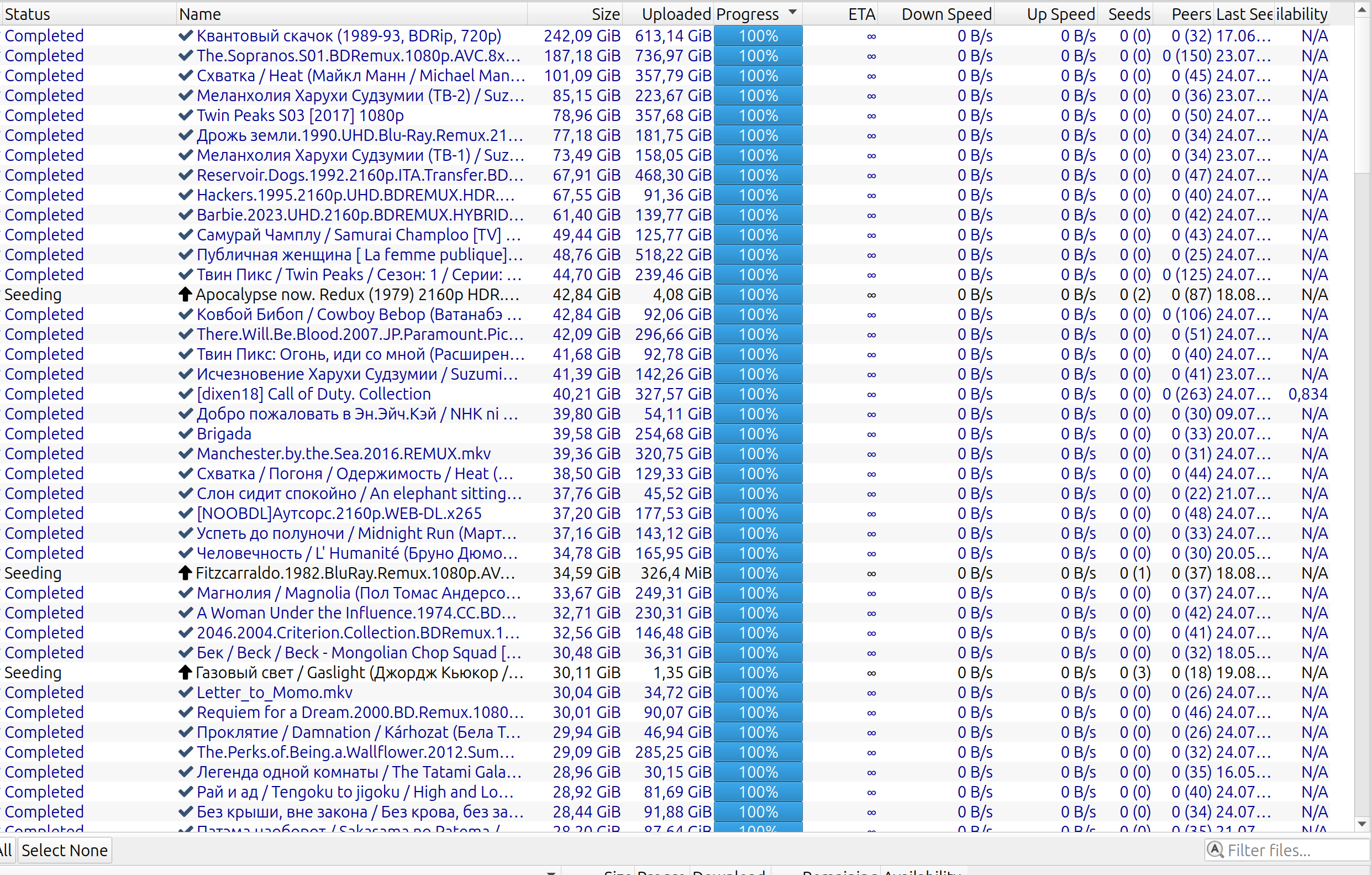This screenshot has width=1372, height=875.
Task: Click the 0 (263) peers cell
Action: tap(1187, 394)
